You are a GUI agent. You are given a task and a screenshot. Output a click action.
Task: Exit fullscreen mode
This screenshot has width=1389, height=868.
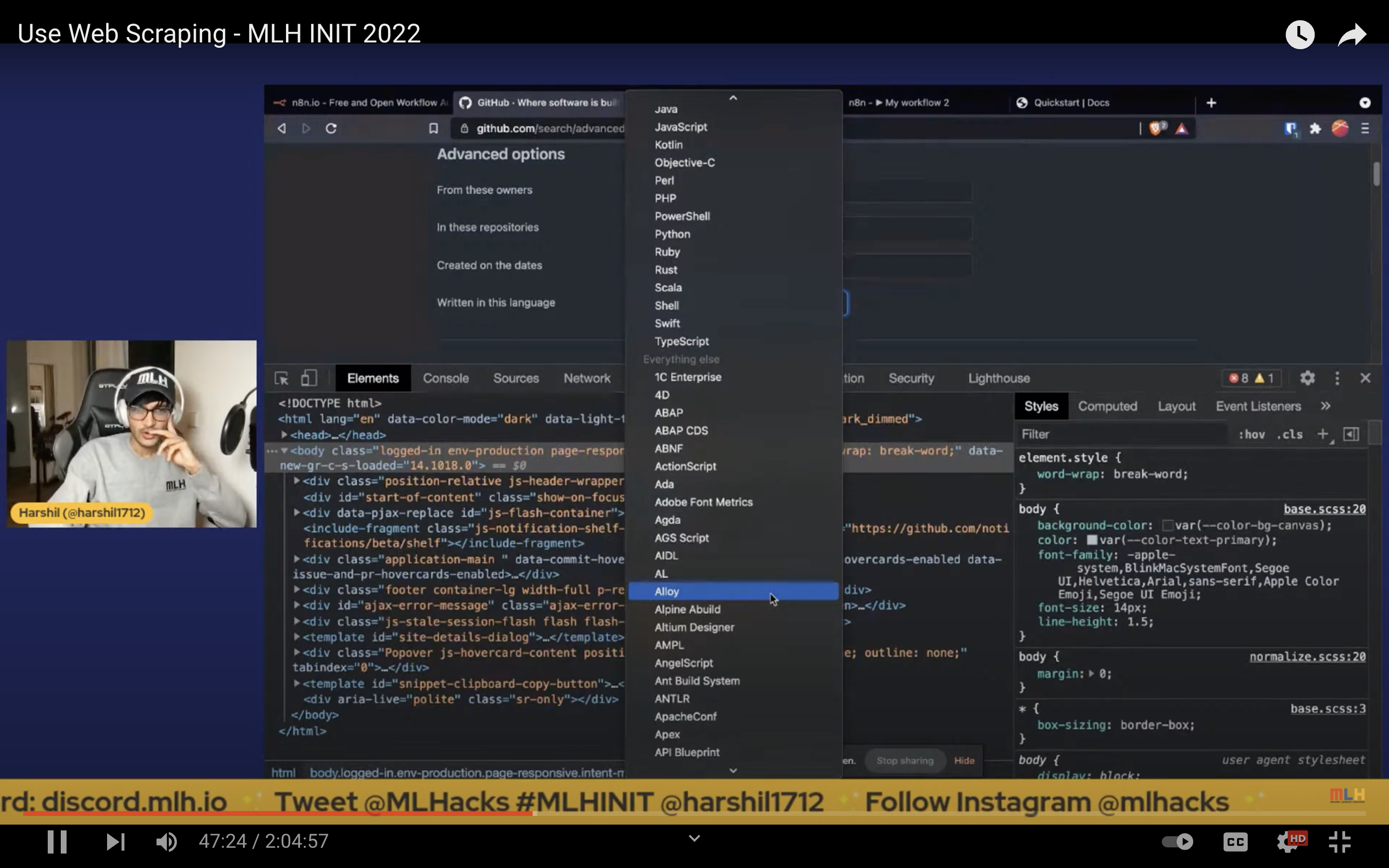[x=1340, y=841]
